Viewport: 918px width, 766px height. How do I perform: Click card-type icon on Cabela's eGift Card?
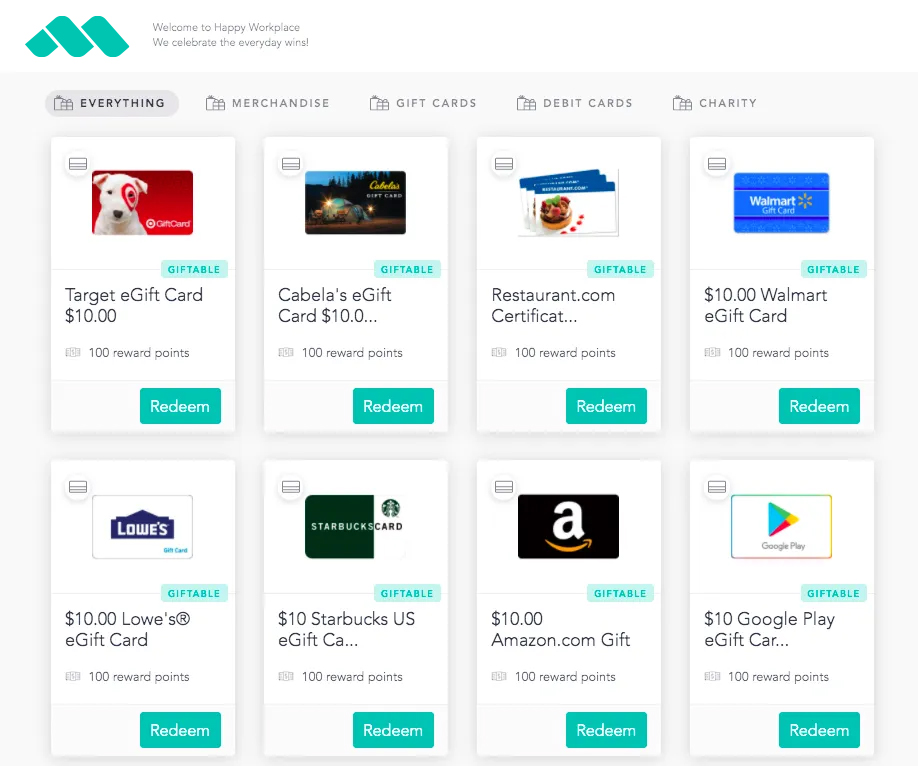point(291,164)
